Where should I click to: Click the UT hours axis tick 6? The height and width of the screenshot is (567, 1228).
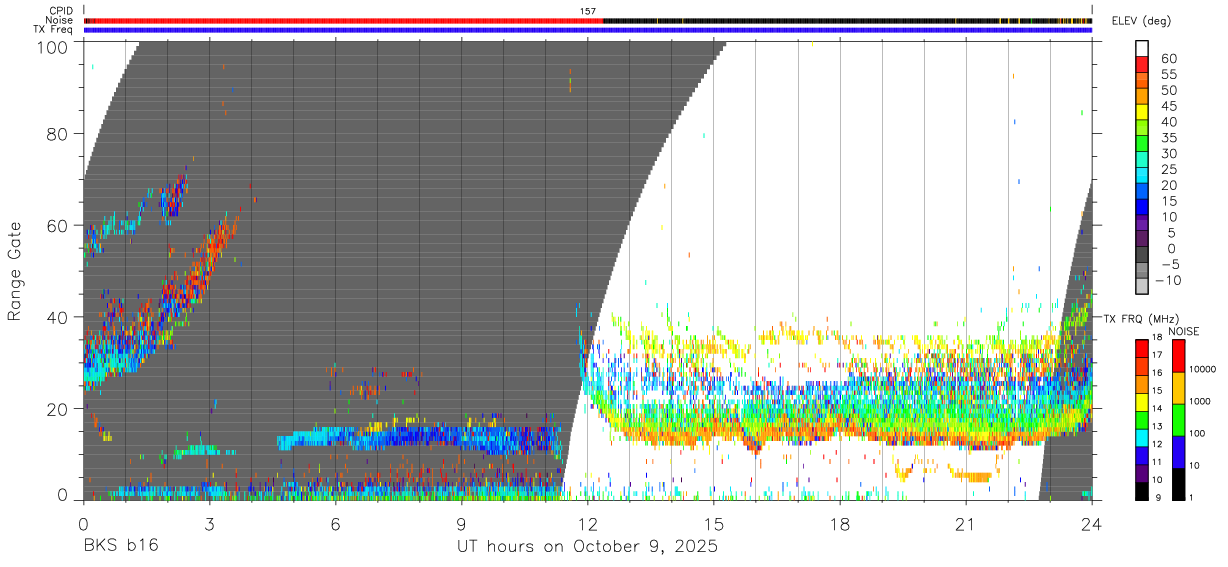(x=335, y=524)
